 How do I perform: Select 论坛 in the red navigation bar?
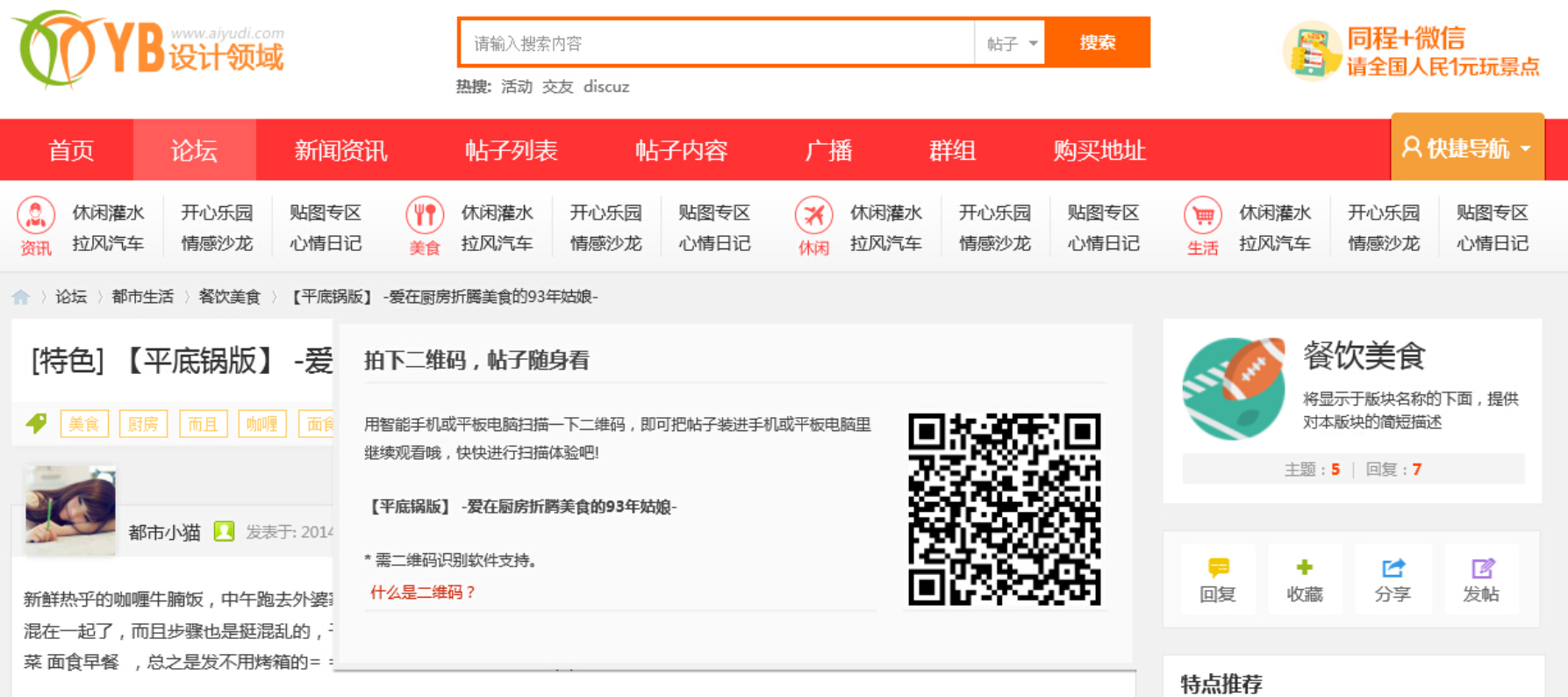pos(194,151)
